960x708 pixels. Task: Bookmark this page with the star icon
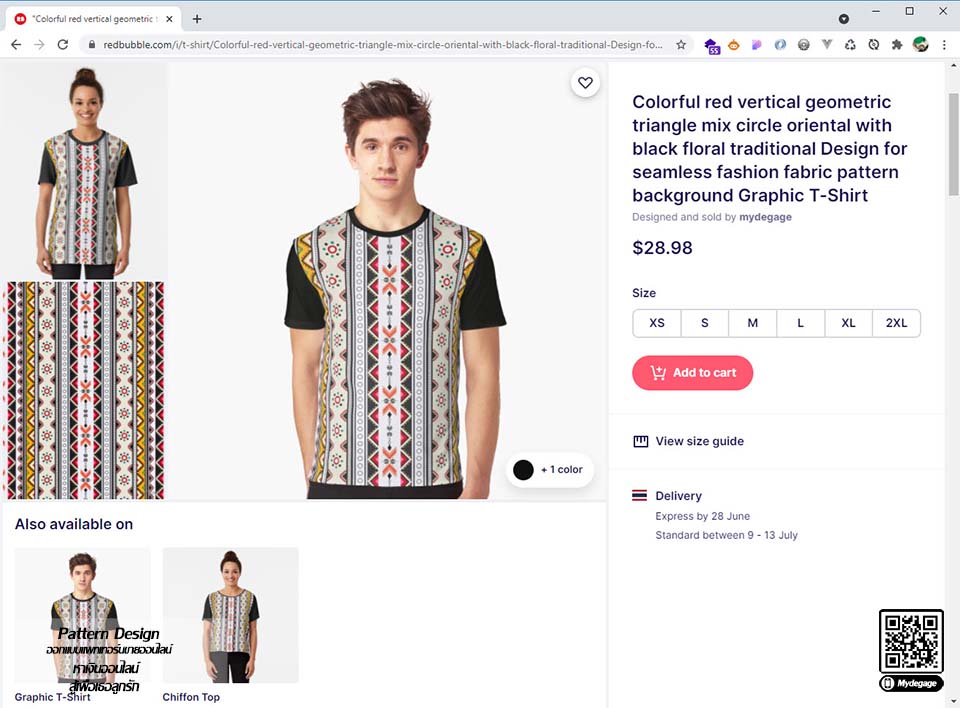tap(681, 45)
